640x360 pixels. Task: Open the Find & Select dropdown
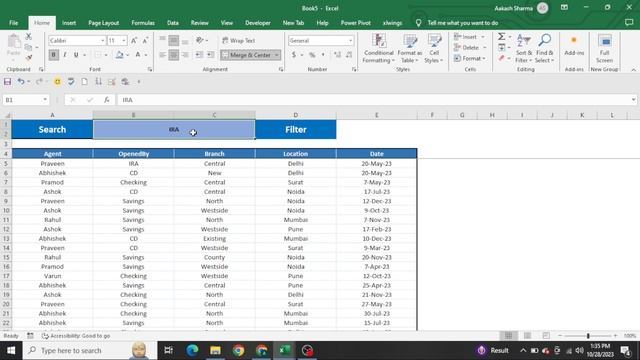point(544,48)
